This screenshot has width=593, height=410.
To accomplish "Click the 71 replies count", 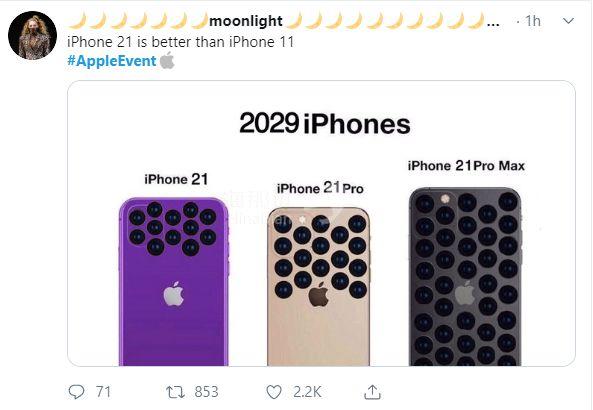I will click(103, 392).
